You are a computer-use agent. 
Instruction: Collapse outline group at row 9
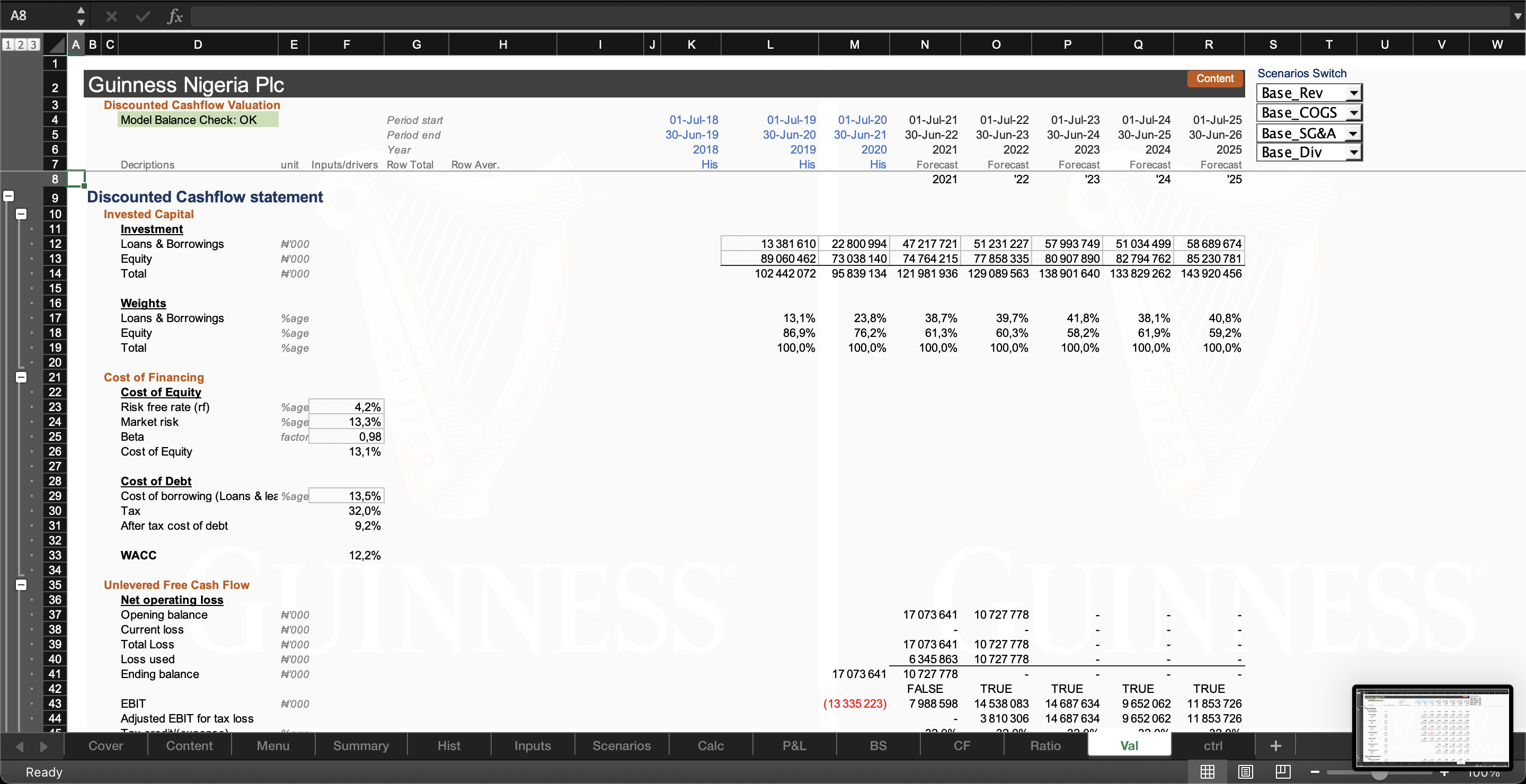[x=8, y=196]
